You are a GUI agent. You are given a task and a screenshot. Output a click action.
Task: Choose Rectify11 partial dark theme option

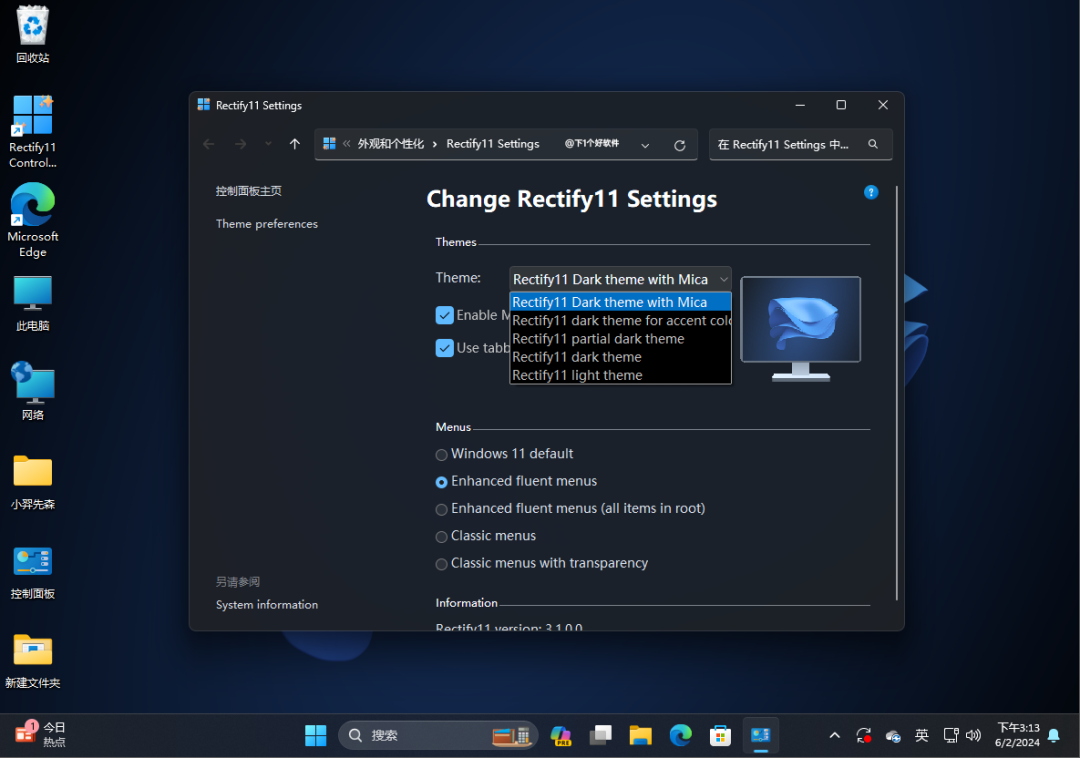click(598, 339)
